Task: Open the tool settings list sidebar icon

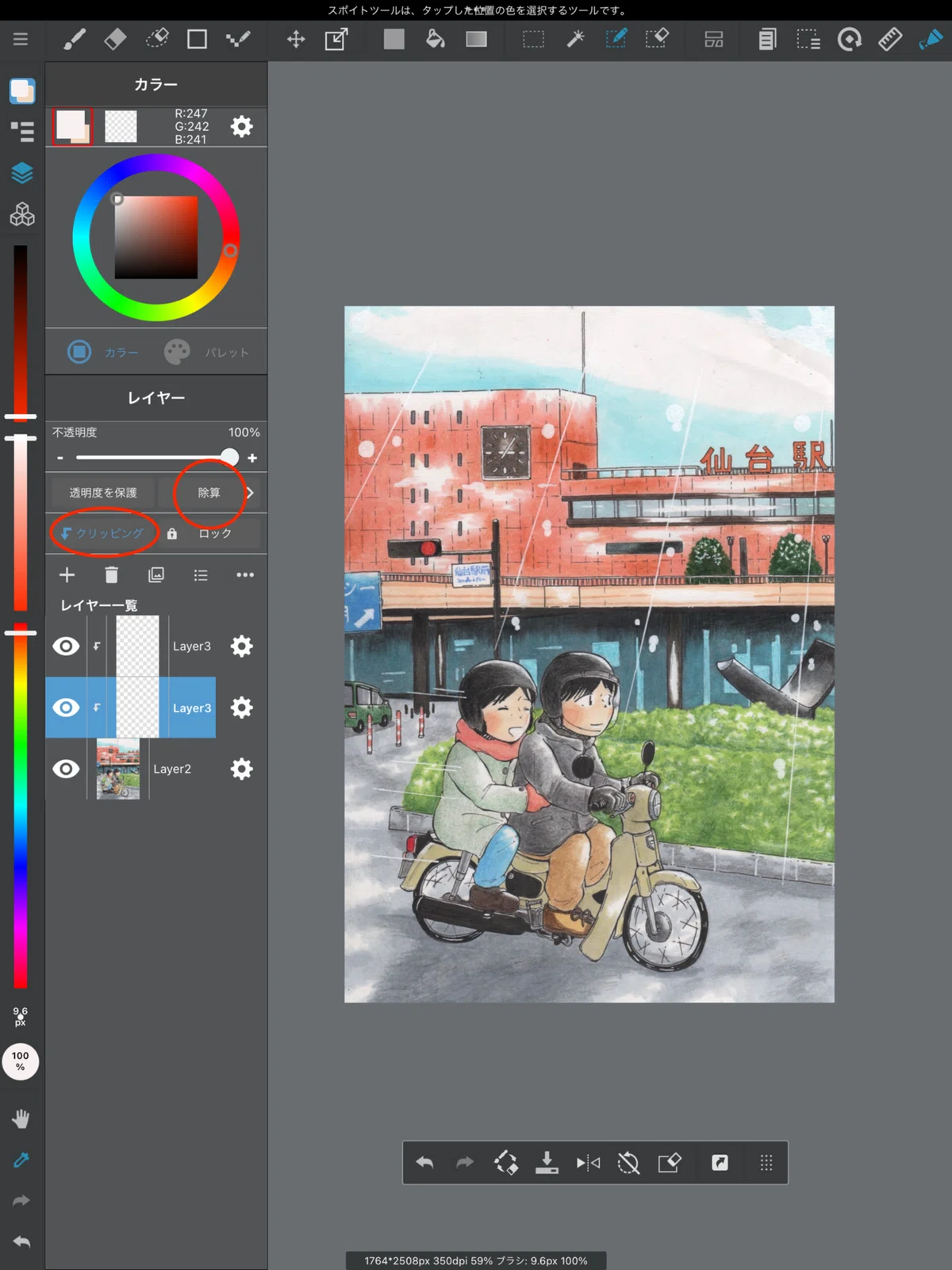Action: click(22, 132)
